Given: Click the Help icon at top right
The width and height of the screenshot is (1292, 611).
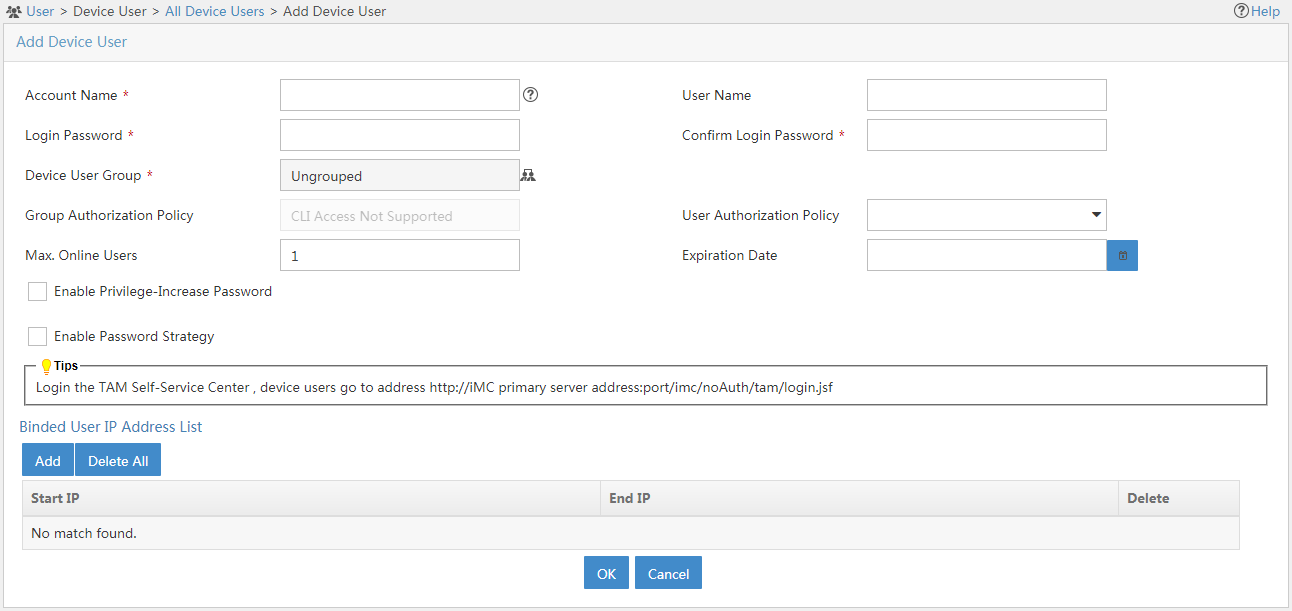Looking at the screenshot, I should pyautogui.click(x=1257, y=11).
